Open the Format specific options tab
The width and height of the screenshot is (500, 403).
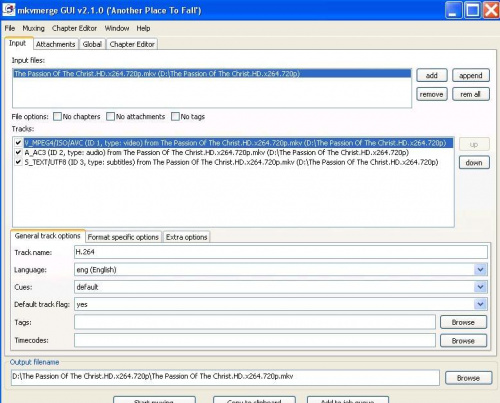(x=123, y=237)
